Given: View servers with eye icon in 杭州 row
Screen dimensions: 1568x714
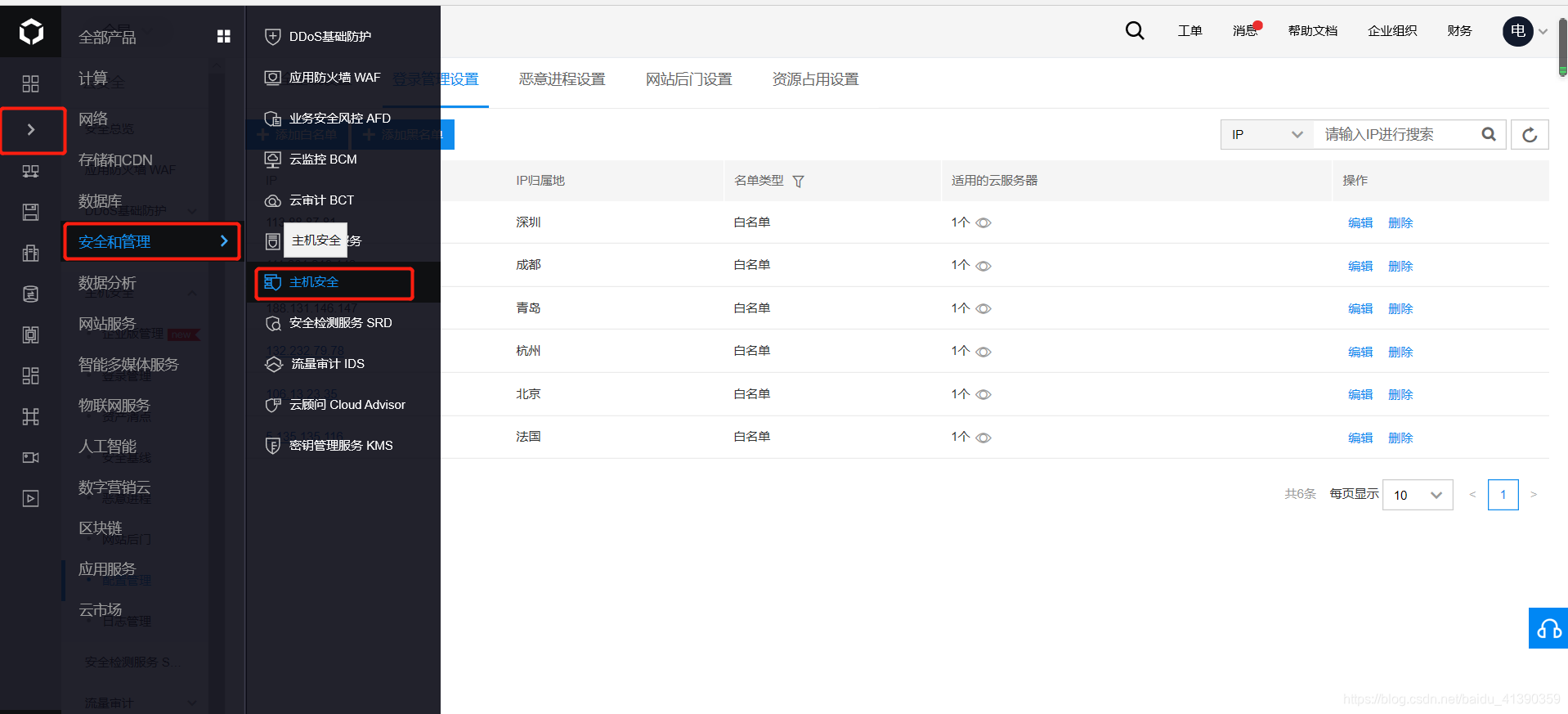Looking at the screenshot, I should (x=983, y=352).
